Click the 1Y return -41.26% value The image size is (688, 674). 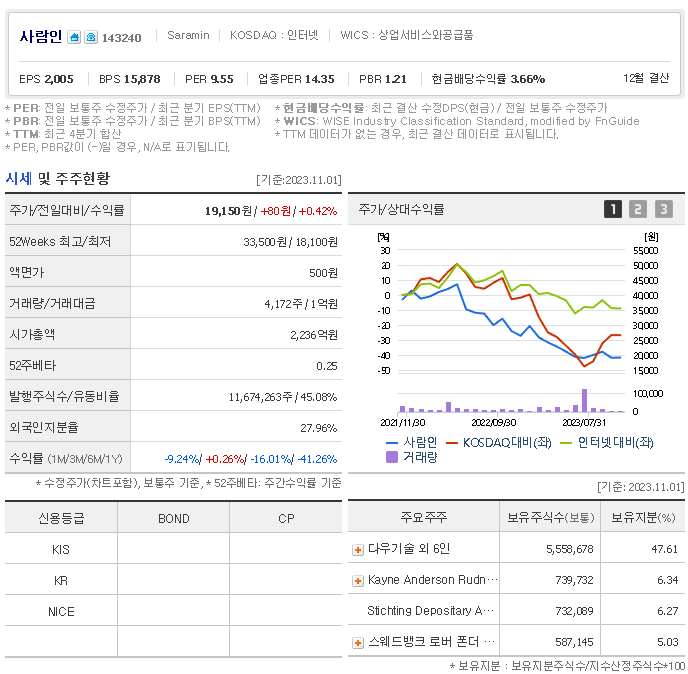pyautogui.click(x=318, y=459)
